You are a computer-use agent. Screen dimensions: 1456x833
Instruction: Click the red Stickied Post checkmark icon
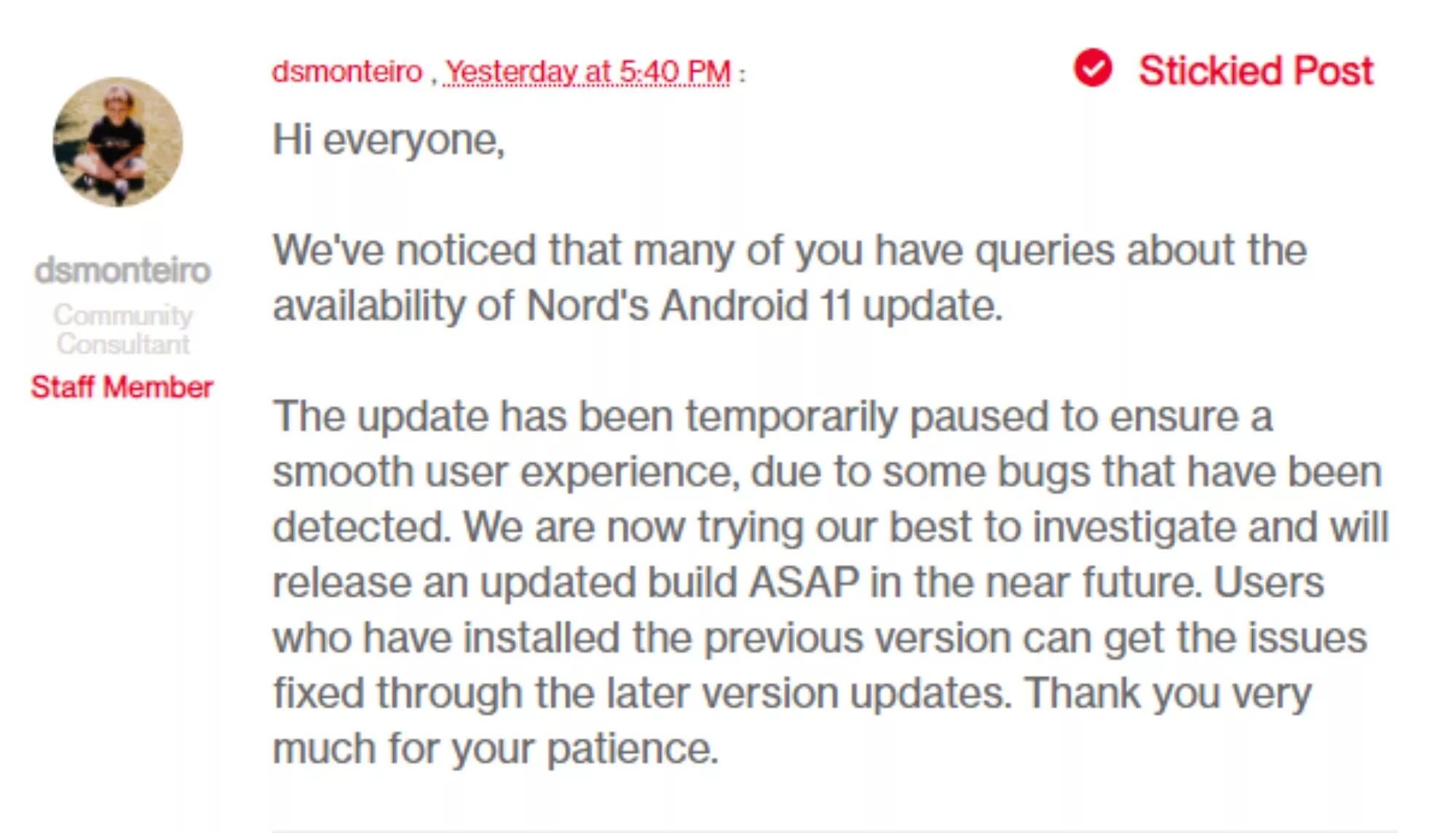coord(1093,68)
